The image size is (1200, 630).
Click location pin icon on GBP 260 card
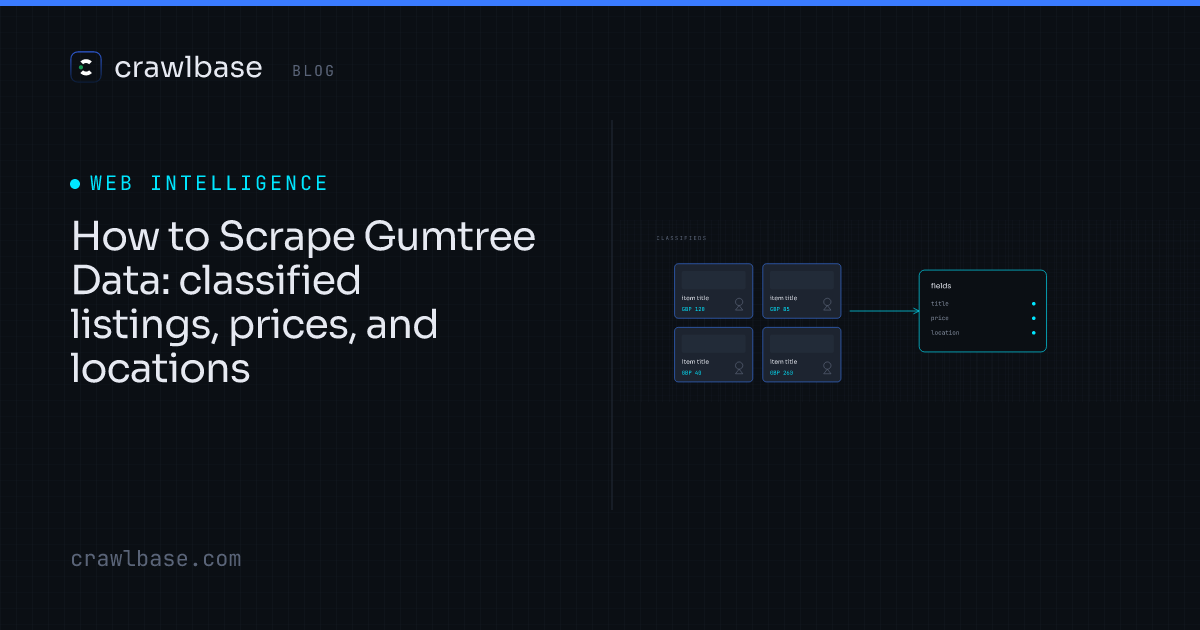point(827,368)
